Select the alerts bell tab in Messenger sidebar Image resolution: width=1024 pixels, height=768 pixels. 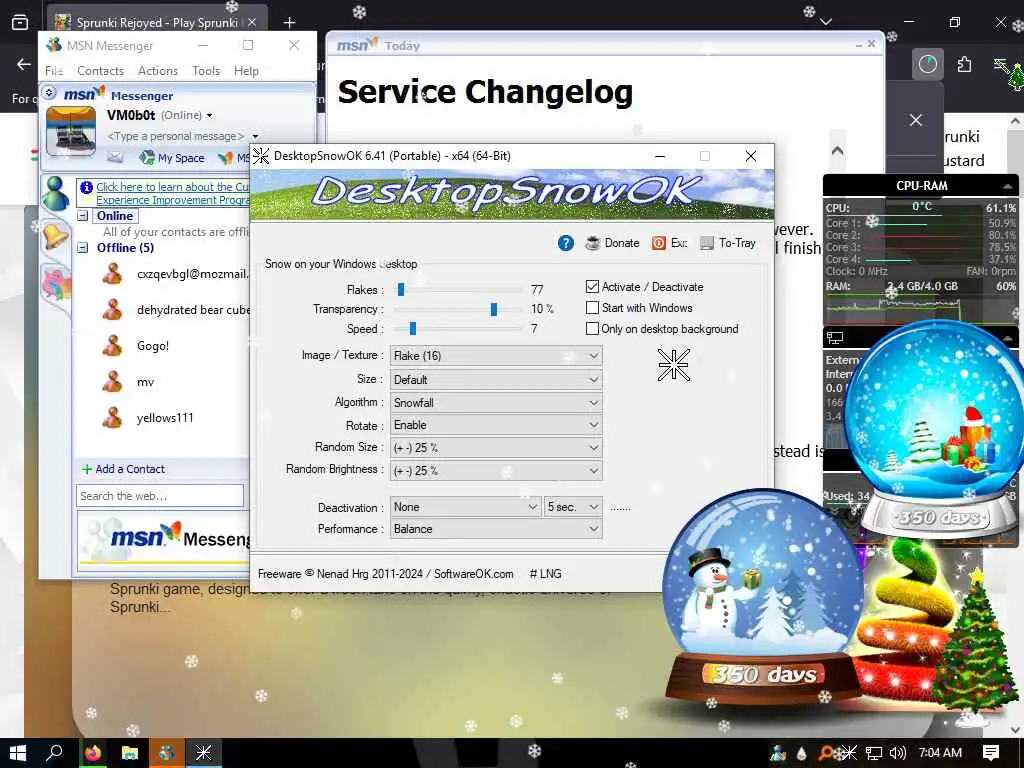tap(56, 236)
